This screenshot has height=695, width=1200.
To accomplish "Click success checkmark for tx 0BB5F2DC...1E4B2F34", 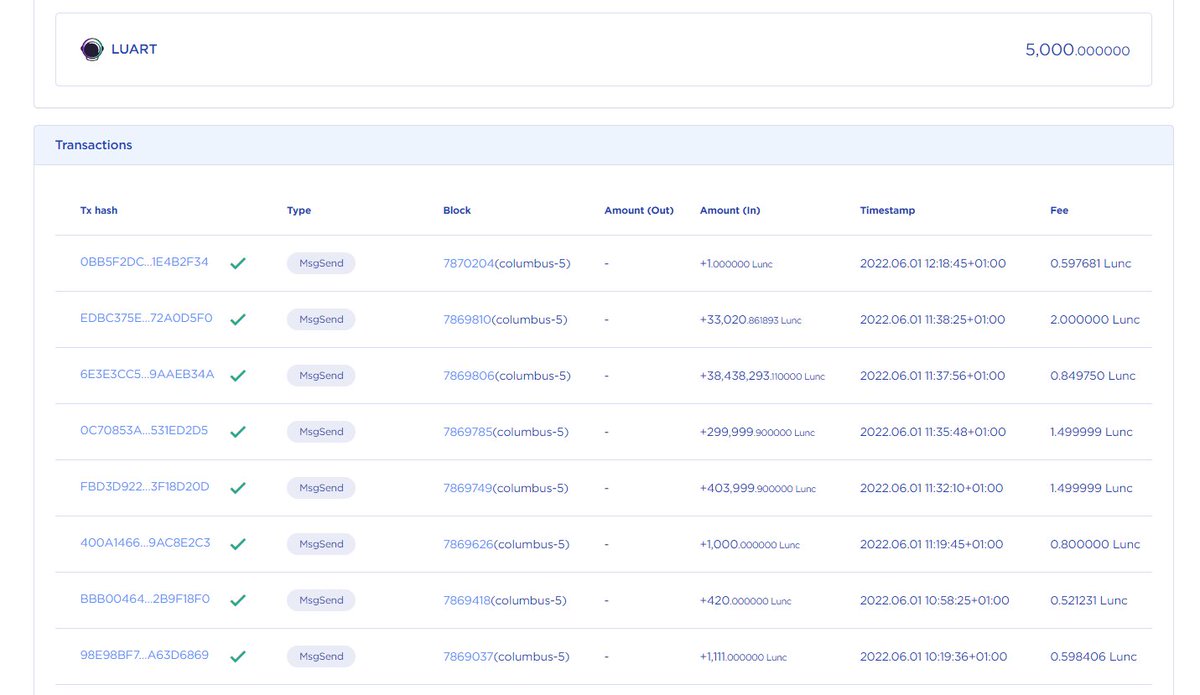I will [x=238, y=264].
